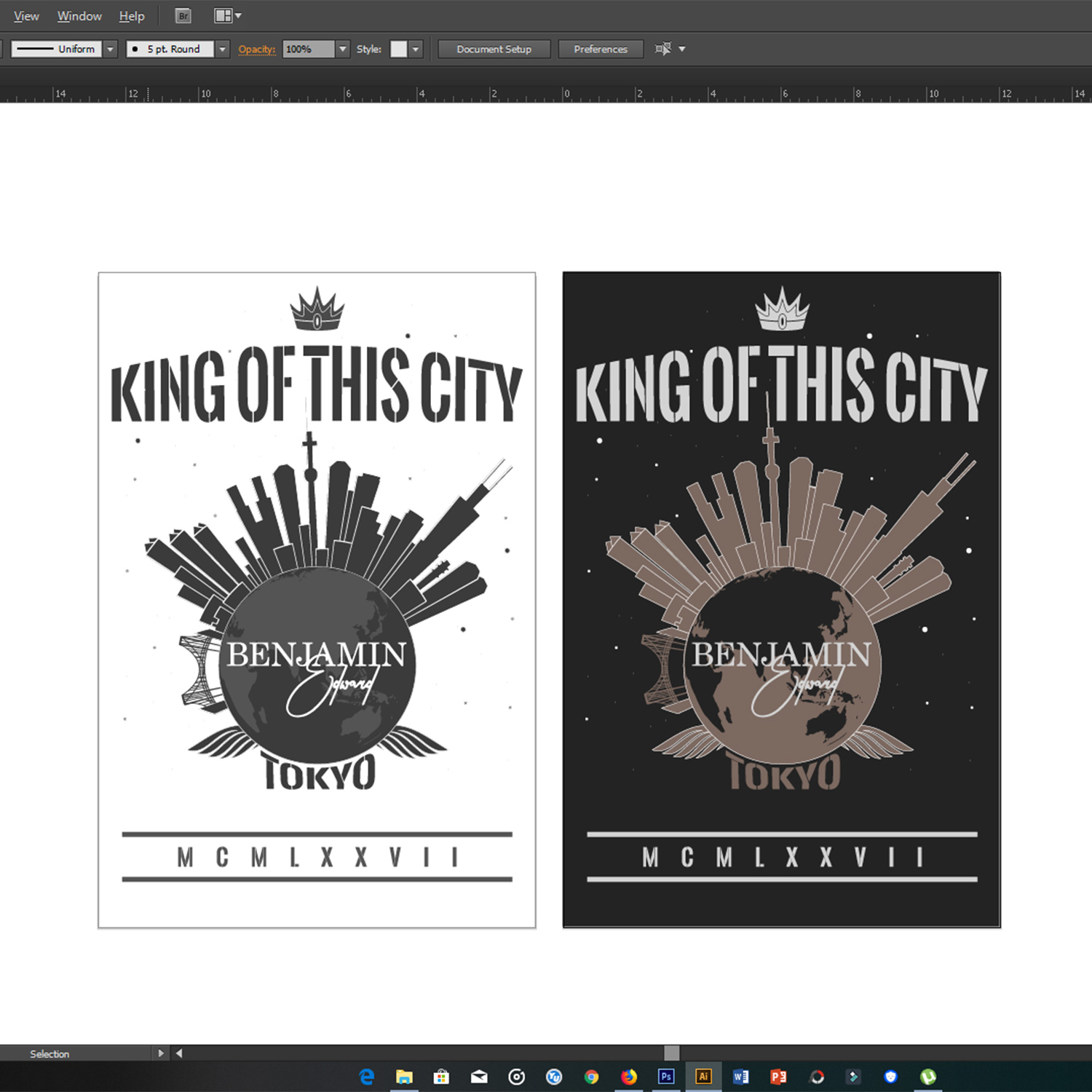Viewport: 1092px width, 1092px height.
Task: Open the Preferences button
Action: [x=600, y=49]
